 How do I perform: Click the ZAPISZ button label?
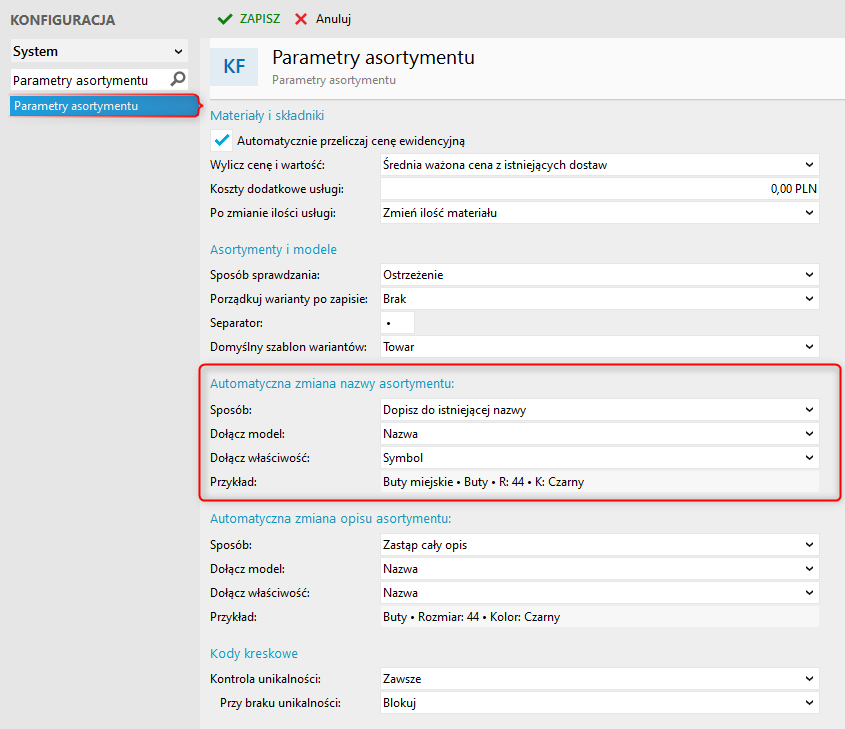coord(260,19)
